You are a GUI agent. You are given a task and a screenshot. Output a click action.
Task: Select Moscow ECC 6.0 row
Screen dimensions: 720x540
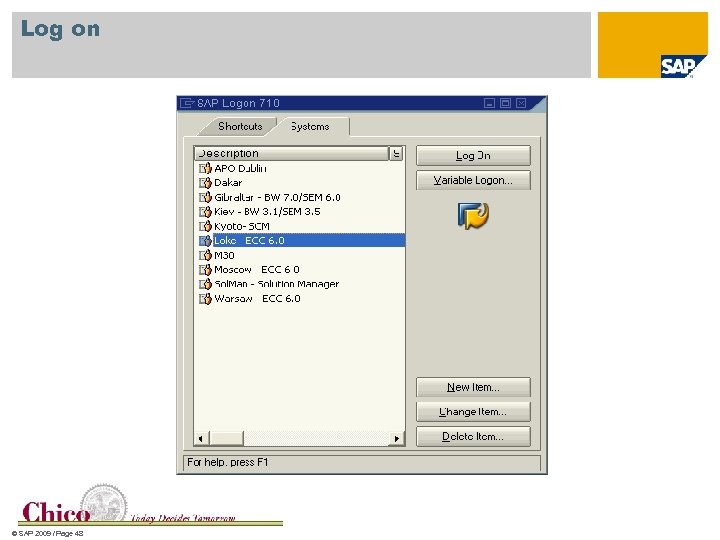[x=300, y=270]
